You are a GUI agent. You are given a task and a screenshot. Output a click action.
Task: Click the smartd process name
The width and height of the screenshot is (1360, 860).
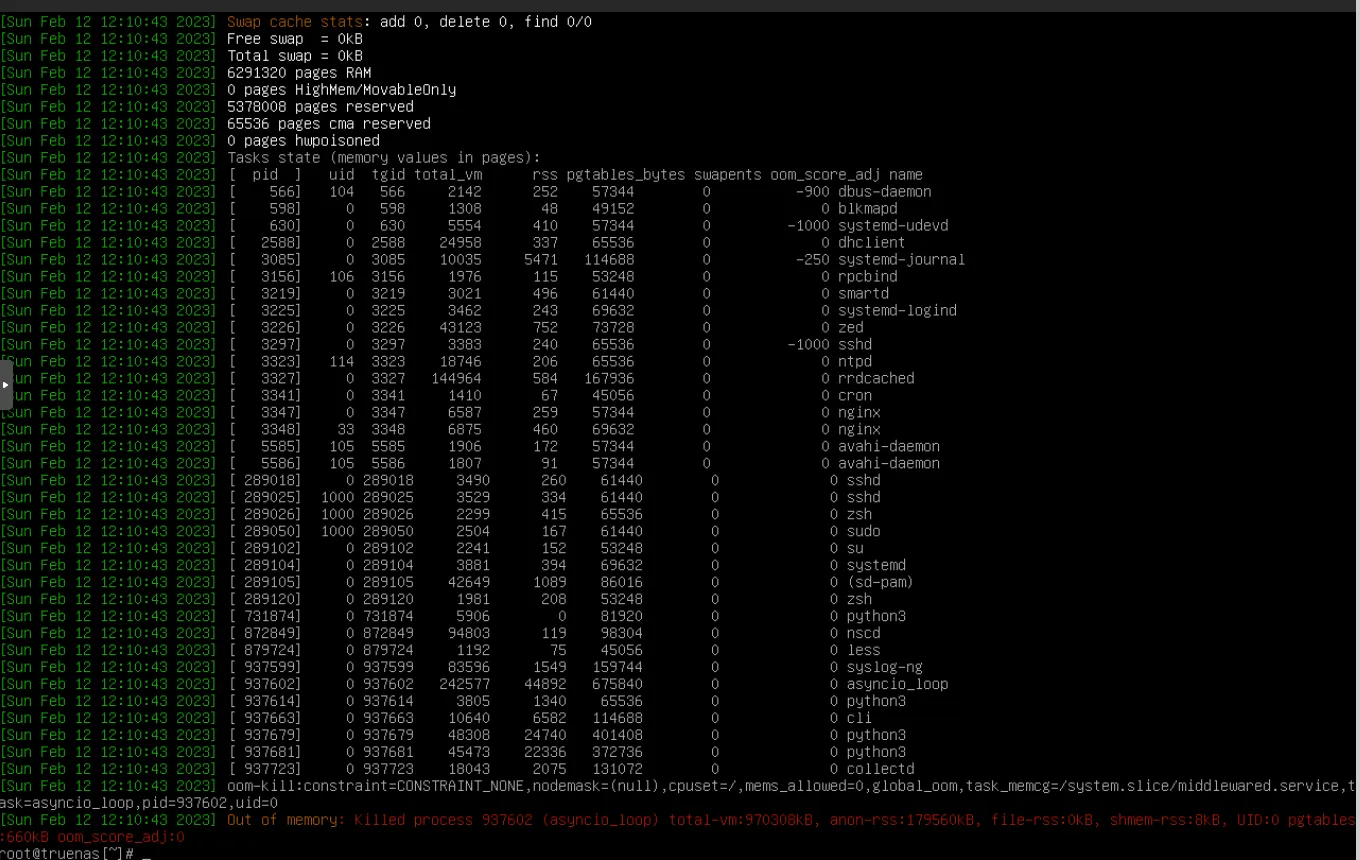(x=863, y=293)
